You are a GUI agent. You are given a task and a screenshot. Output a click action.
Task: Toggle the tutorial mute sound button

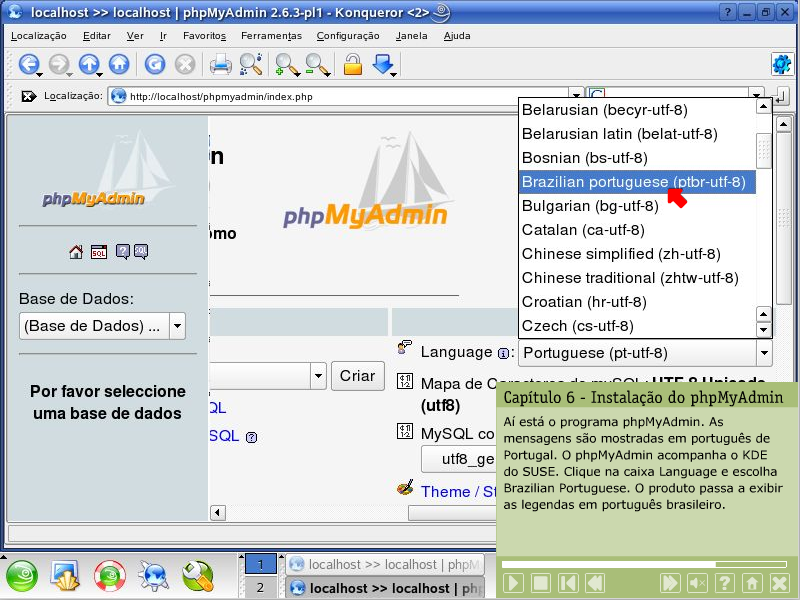click(698, 583)
